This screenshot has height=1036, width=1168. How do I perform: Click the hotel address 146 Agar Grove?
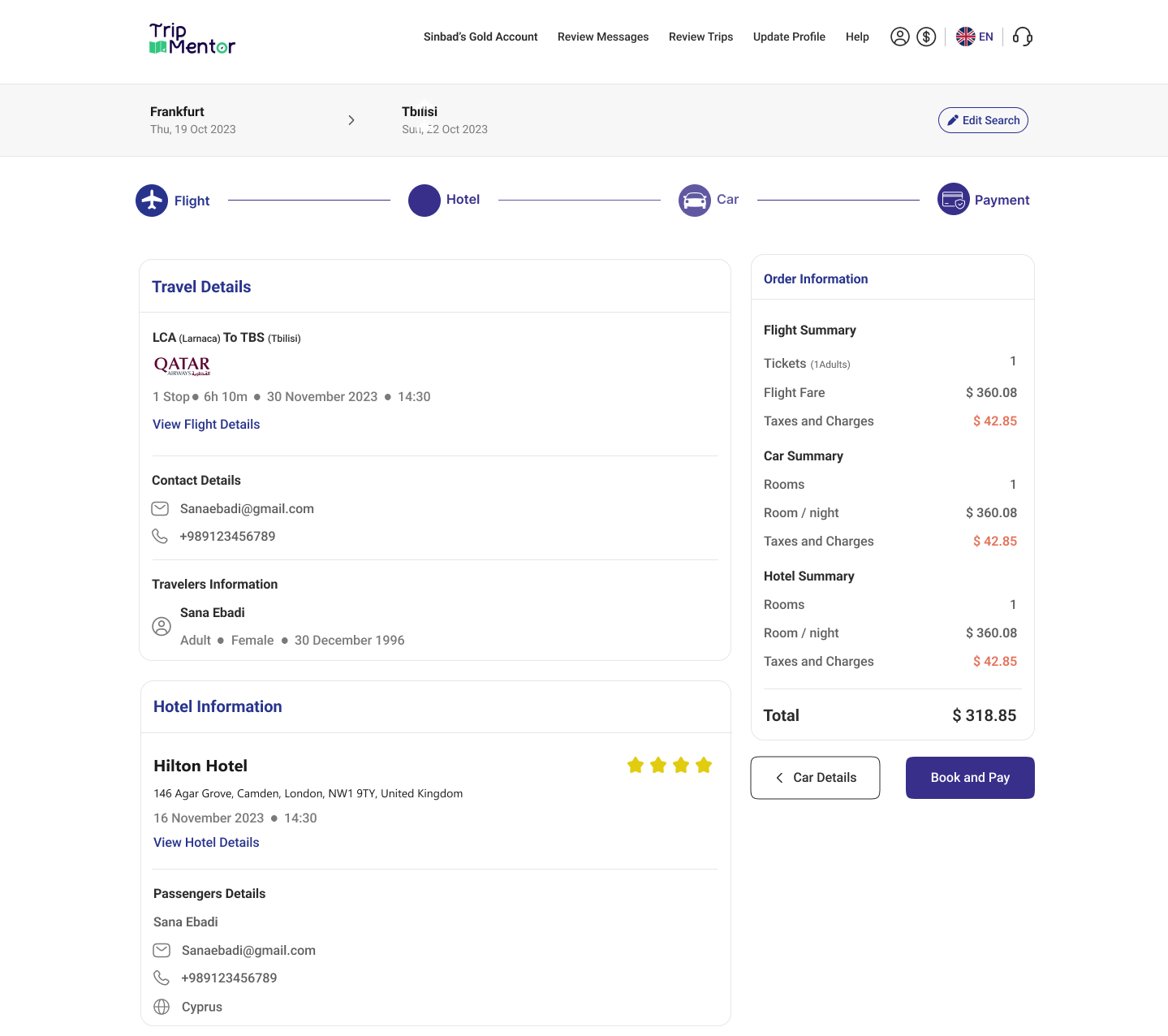click(308, 793)
